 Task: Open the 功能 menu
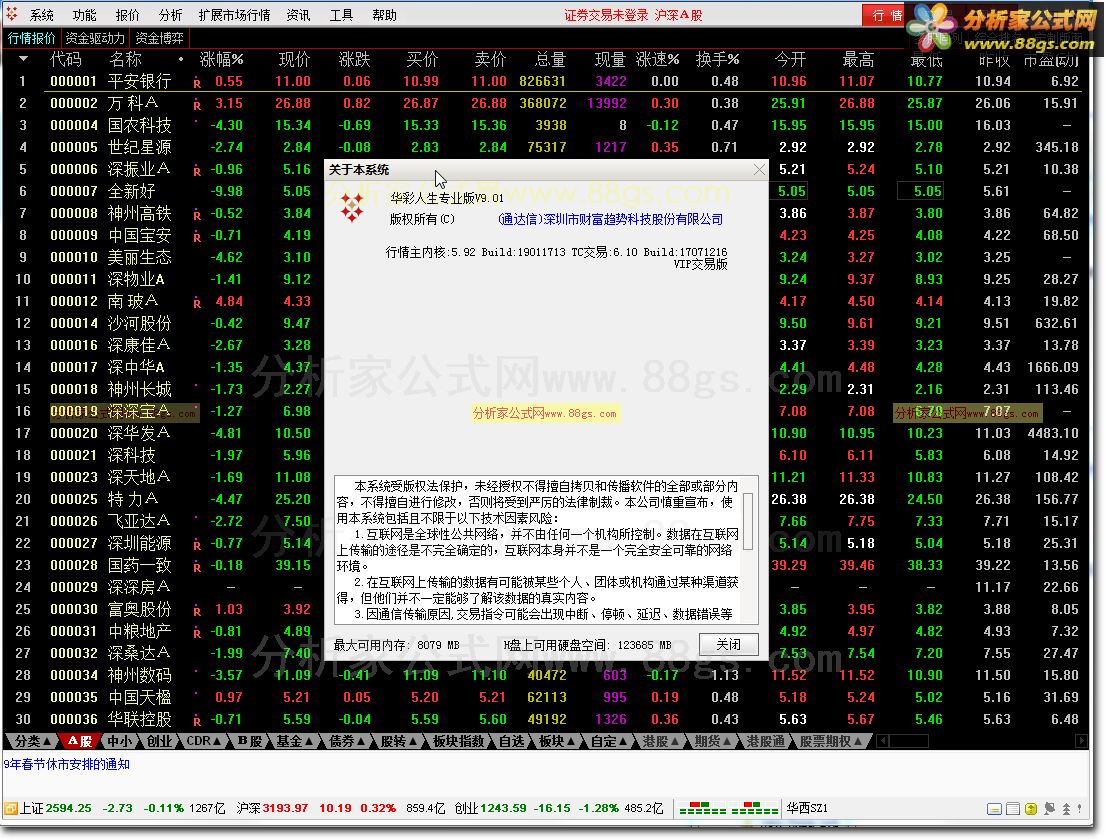pos(85,15)
